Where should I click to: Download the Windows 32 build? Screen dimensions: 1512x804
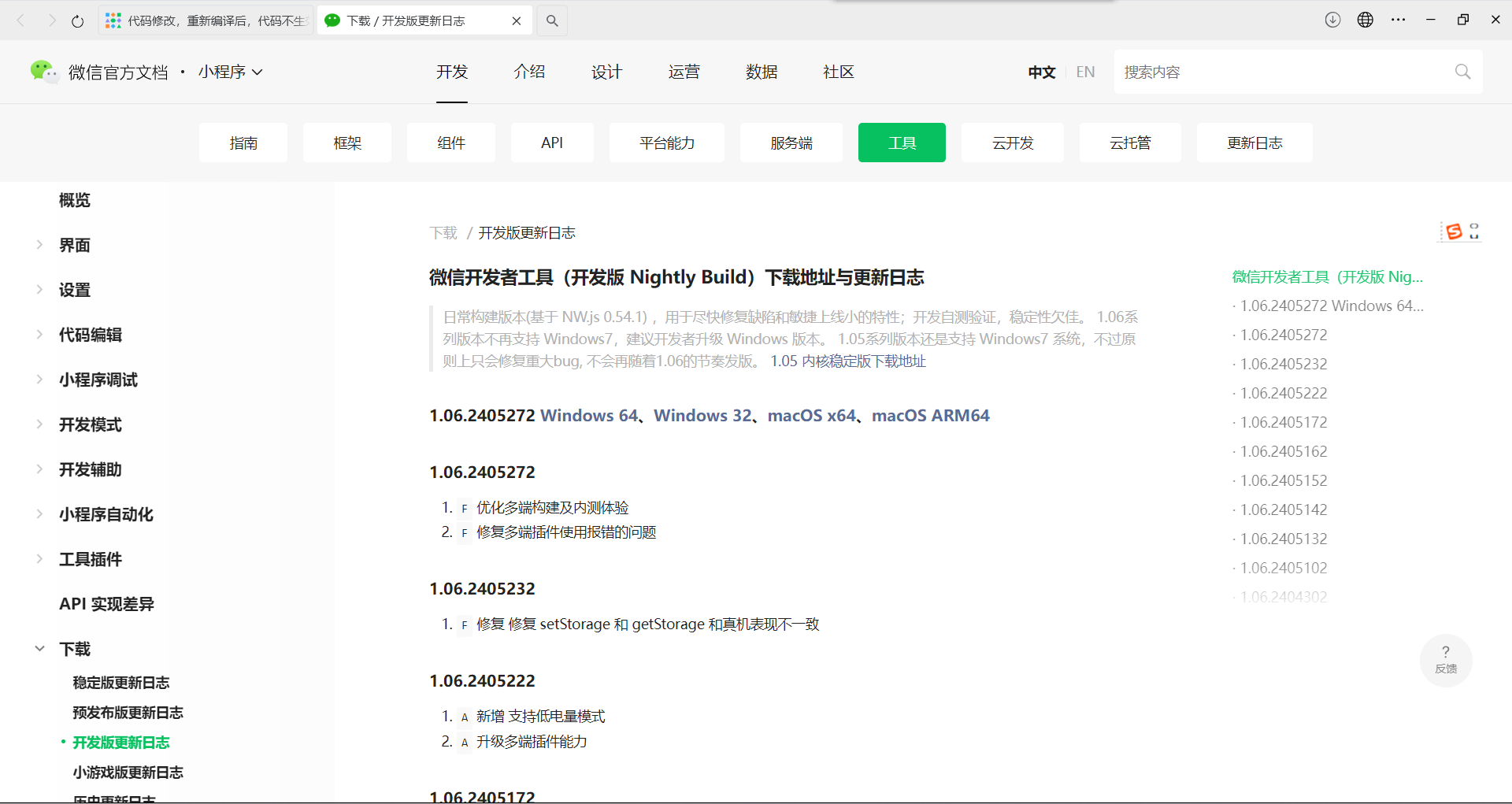pyautogui.click(x=702, y=415)
